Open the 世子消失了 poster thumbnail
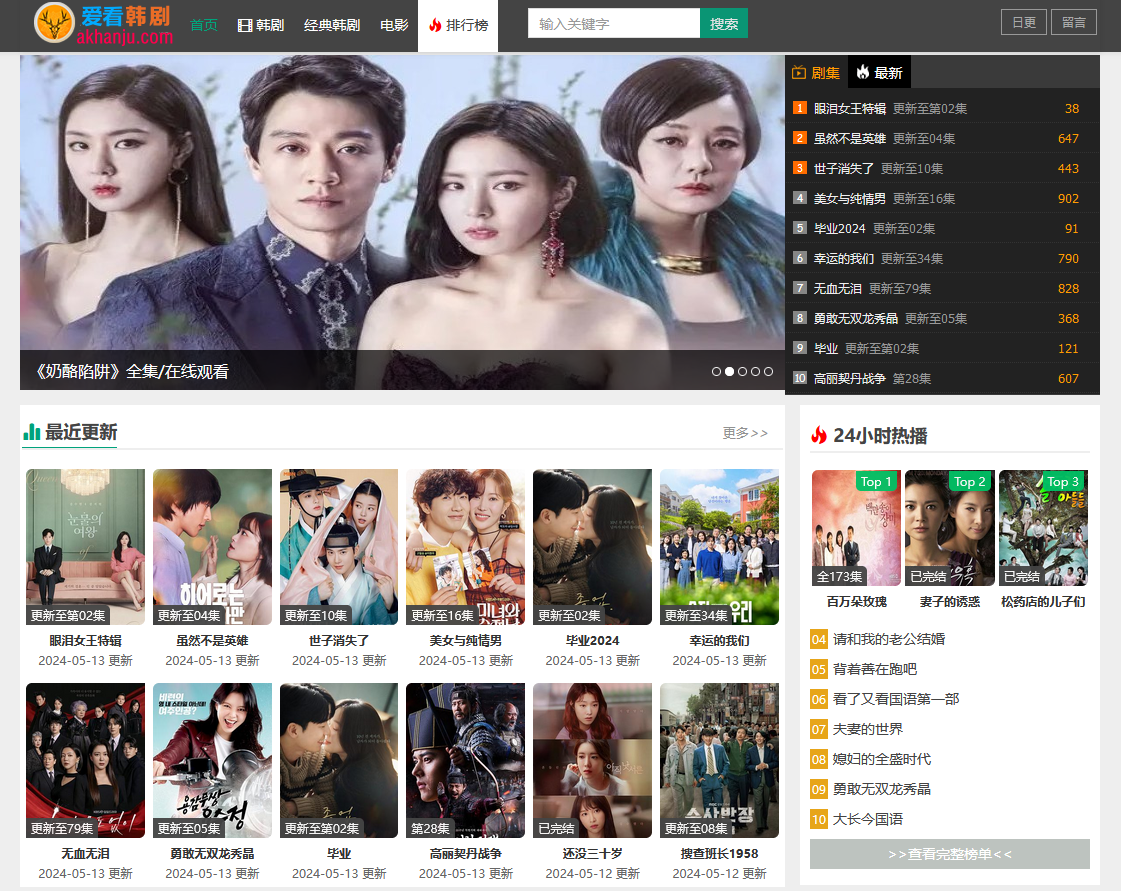This screenshot has height=891, width=1121. point(339,547)
